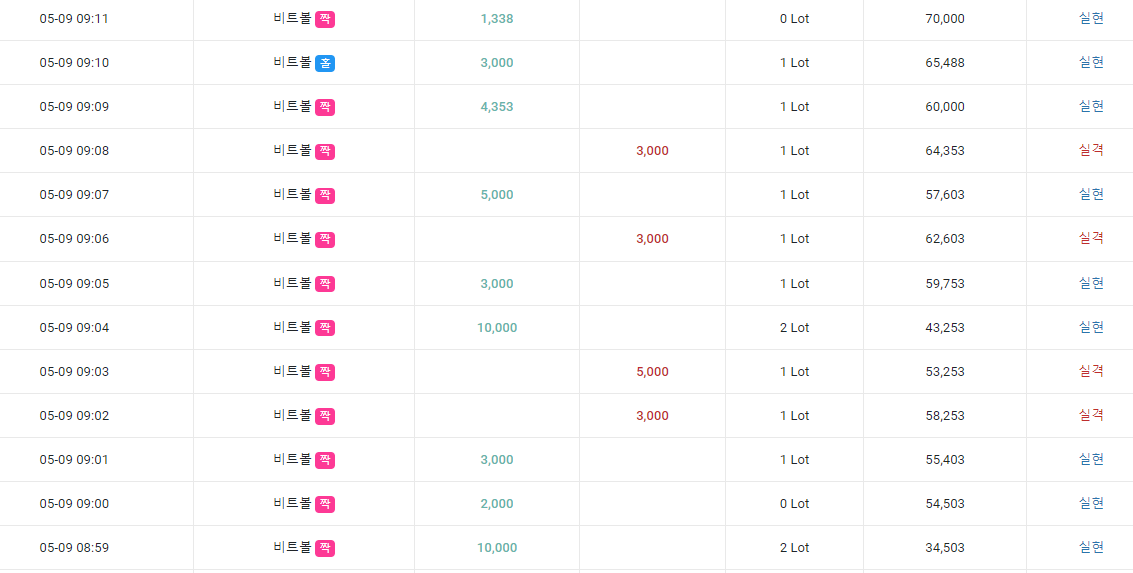This screenshot has height=573, width=1133.
Task: Click 실현 status in the 09:04 row
Action: 1091,327
